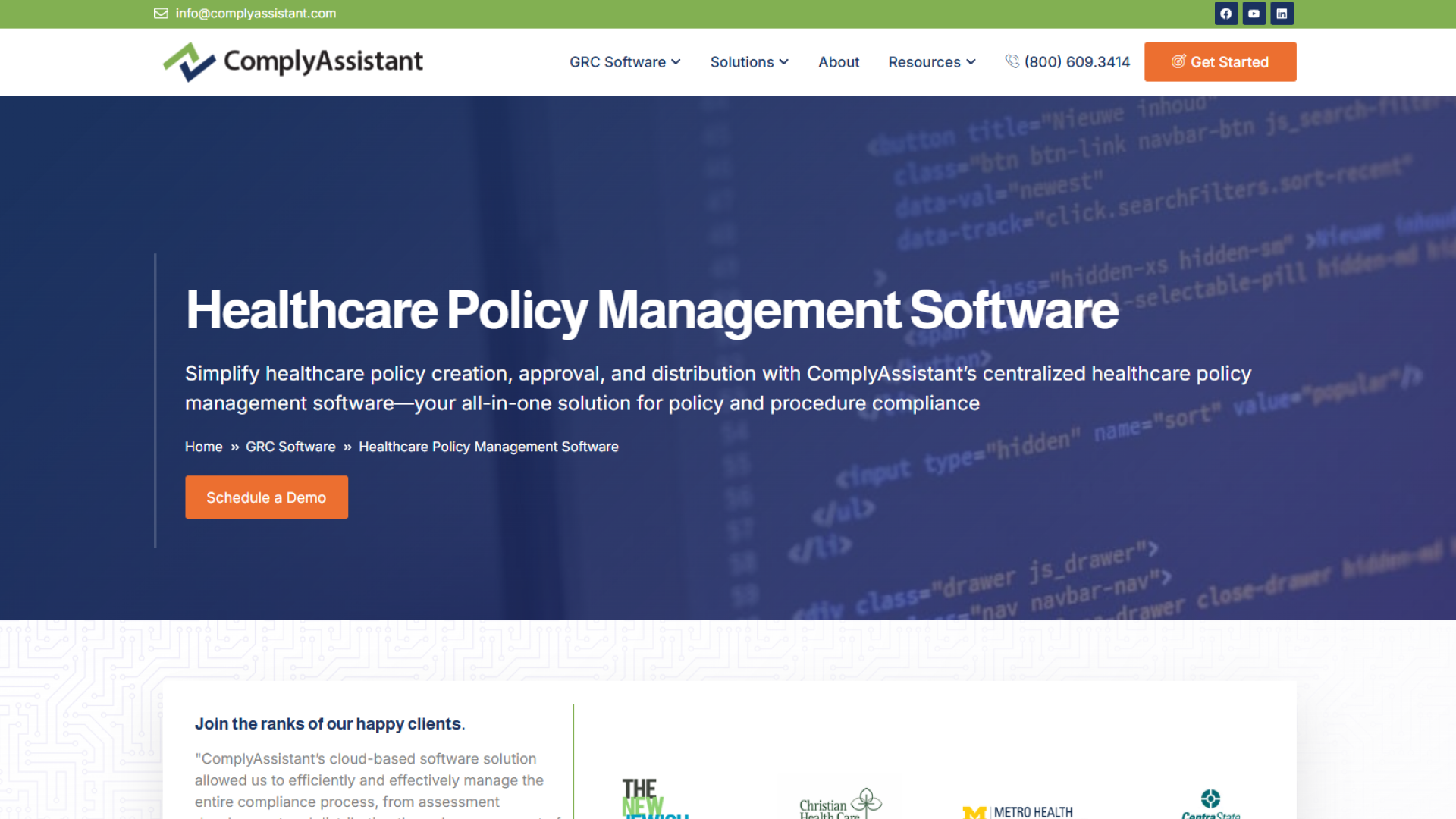The image size is (1456, 819).
Task: Call (800) 609.3414 via the header link
Action: click(x=1077, y=61)
